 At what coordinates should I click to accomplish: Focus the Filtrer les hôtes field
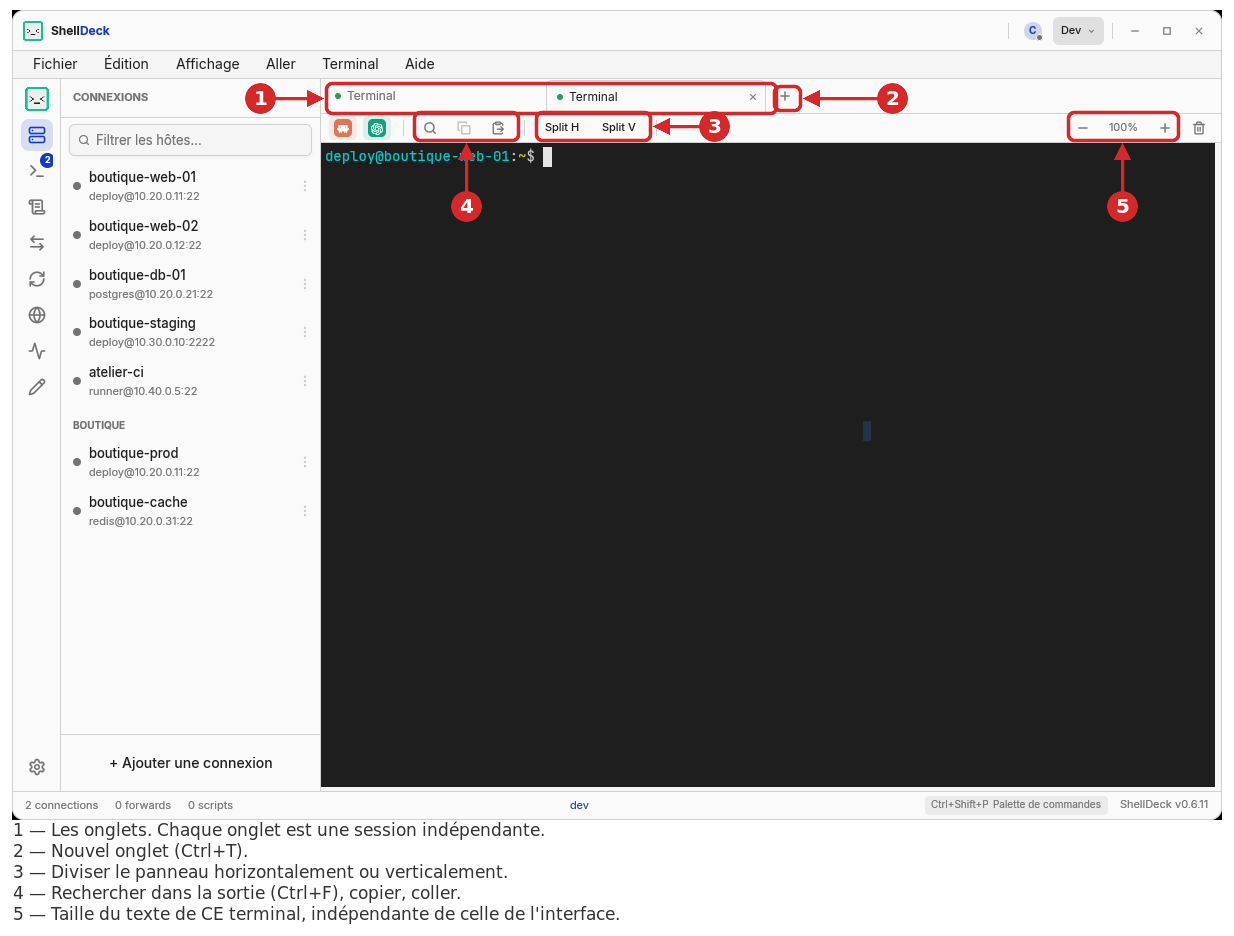click(190, 140)
